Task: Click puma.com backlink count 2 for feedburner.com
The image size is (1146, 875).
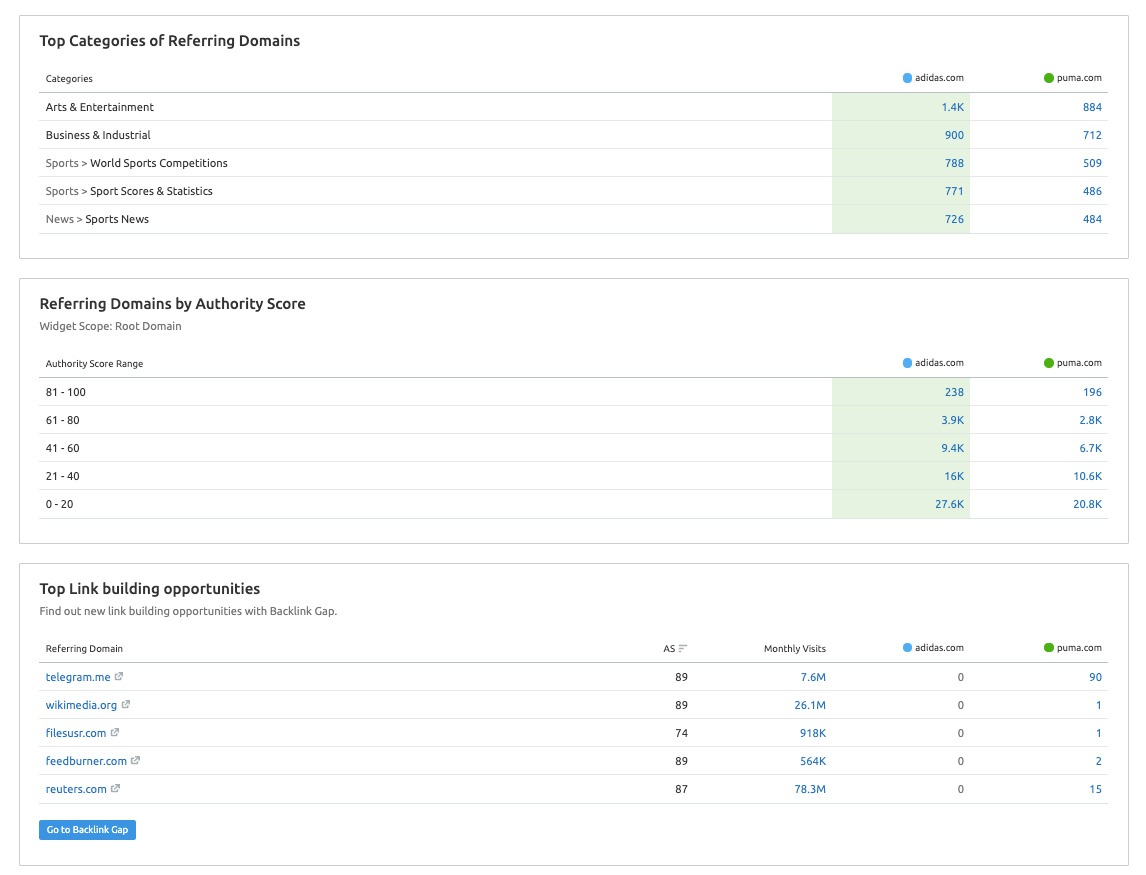Action: click(x=1098, y=761)
